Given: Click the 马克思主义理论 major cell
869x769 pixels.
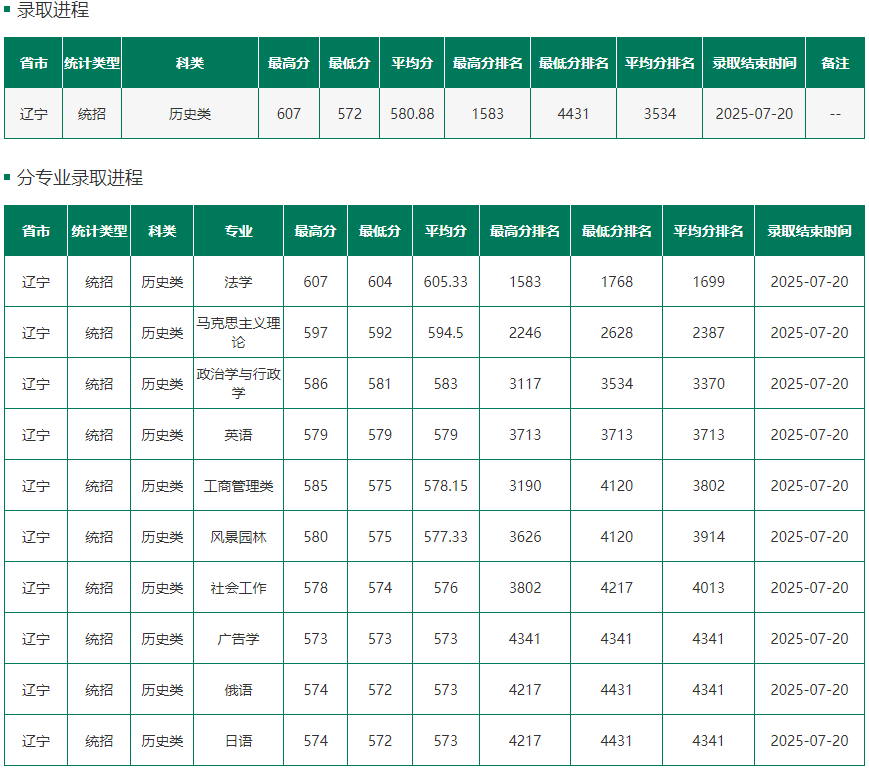Looking at the screenshot, I should pos(238,332).
